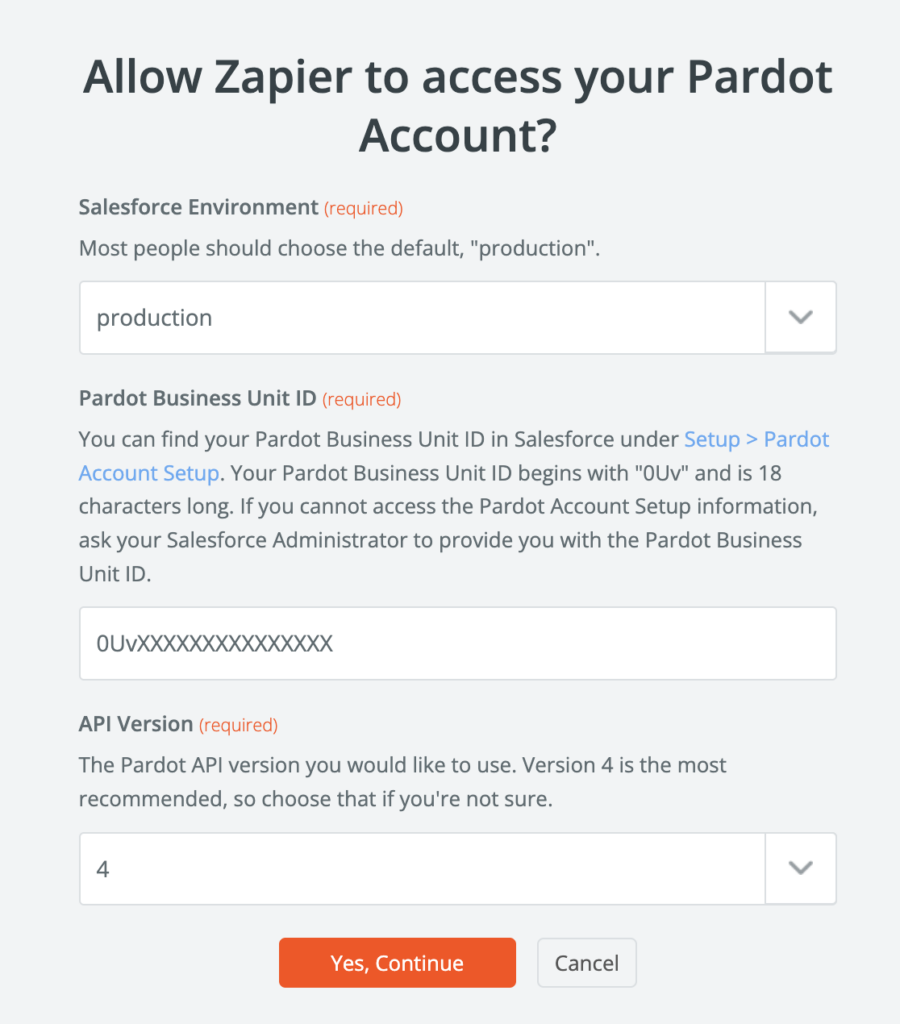Click the "production" value in the environment selector
Image resolution: width=900 pixels, height=1024 pixels.
[153, 317]
